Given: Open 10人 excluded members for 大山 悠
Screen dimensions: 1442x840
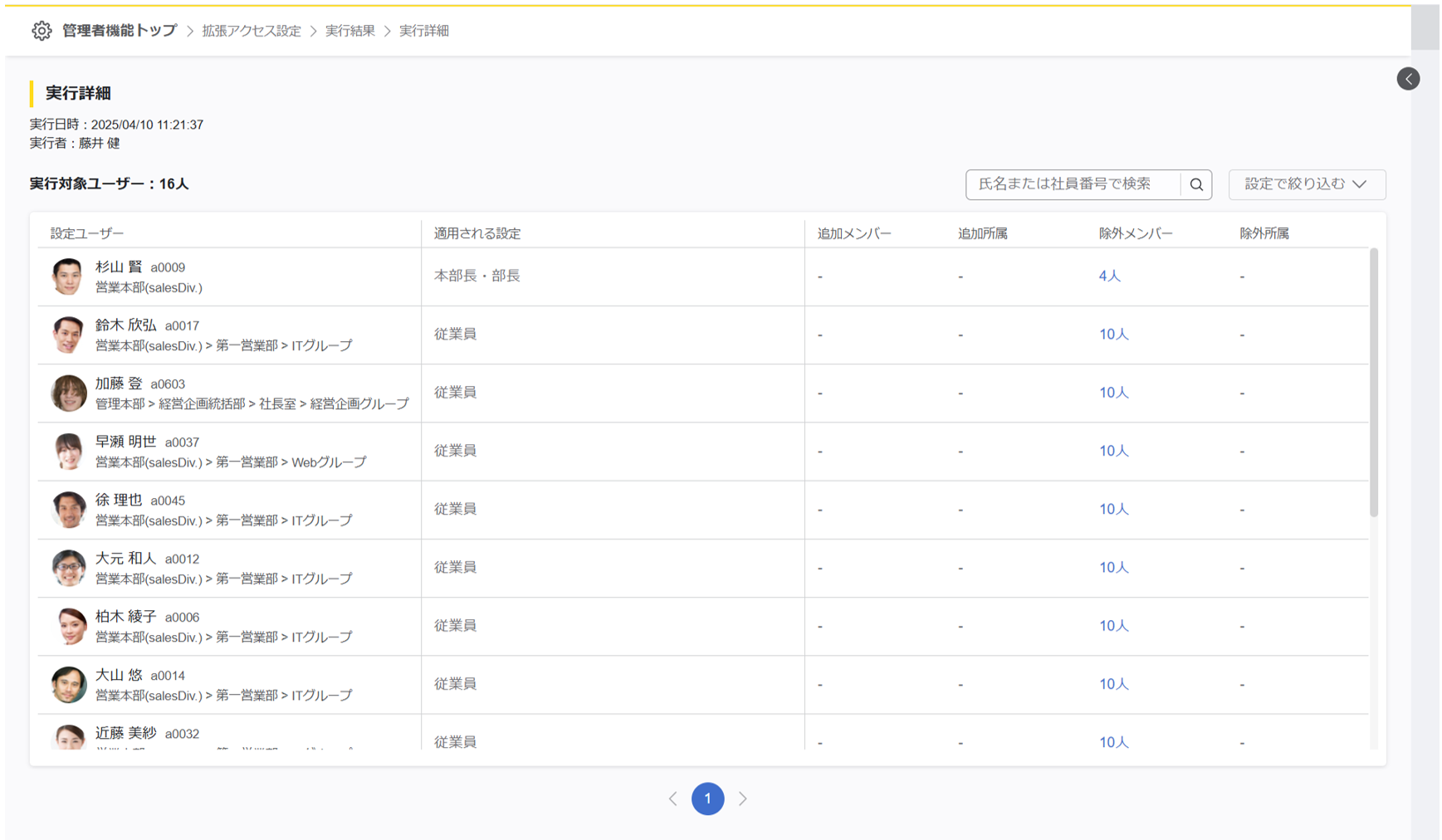Looking at the screenshot, I should (x=1114, y=684).
